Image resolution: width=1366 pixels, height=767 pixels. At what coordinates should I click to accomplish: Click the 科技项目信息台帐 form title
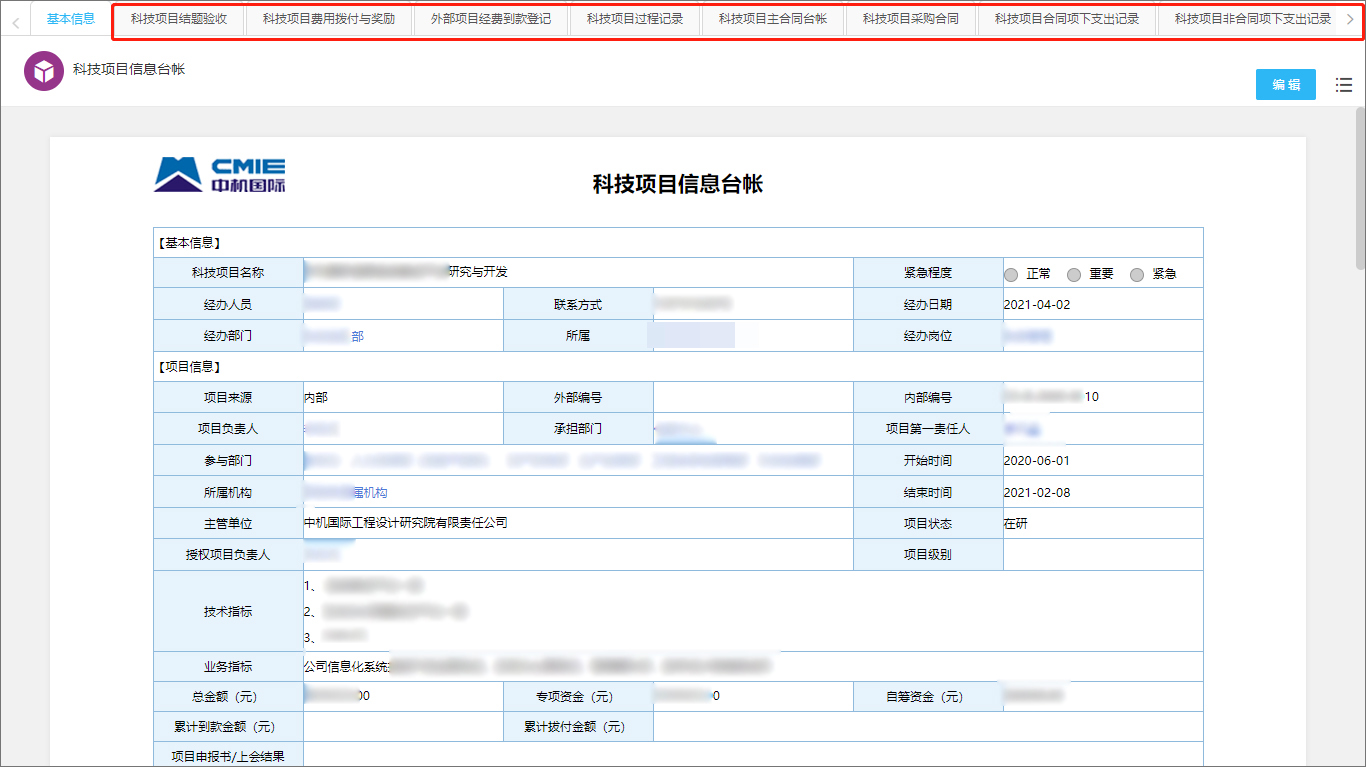(x=678, y=184)
